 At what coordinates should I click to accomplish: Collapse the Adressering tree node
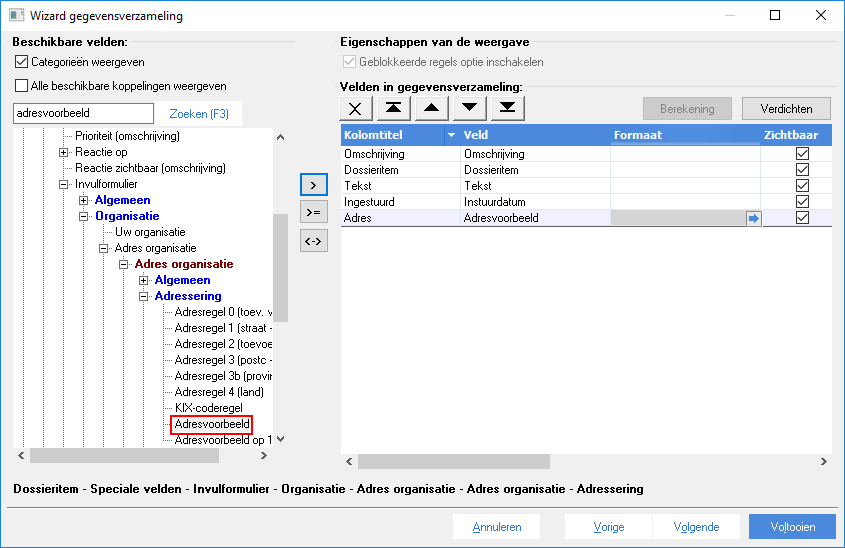(143, 296)
